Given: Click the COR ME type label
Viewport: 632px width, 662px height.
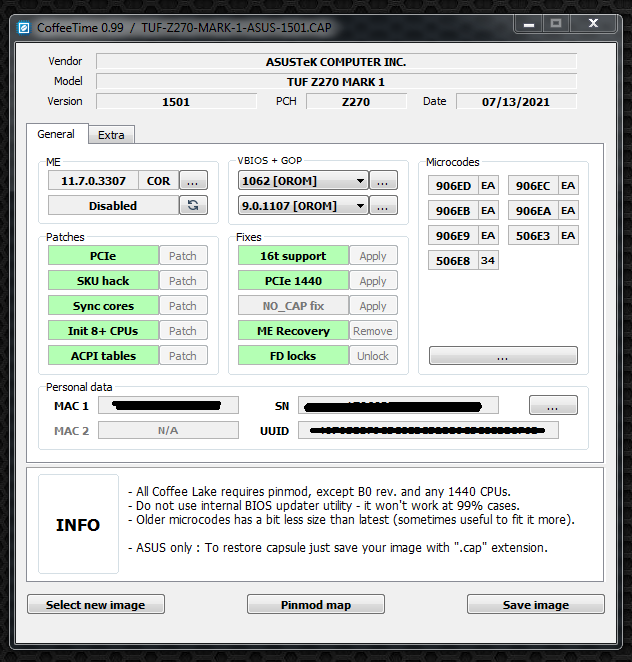Looking at the screenshot, I should pos(159,181).
